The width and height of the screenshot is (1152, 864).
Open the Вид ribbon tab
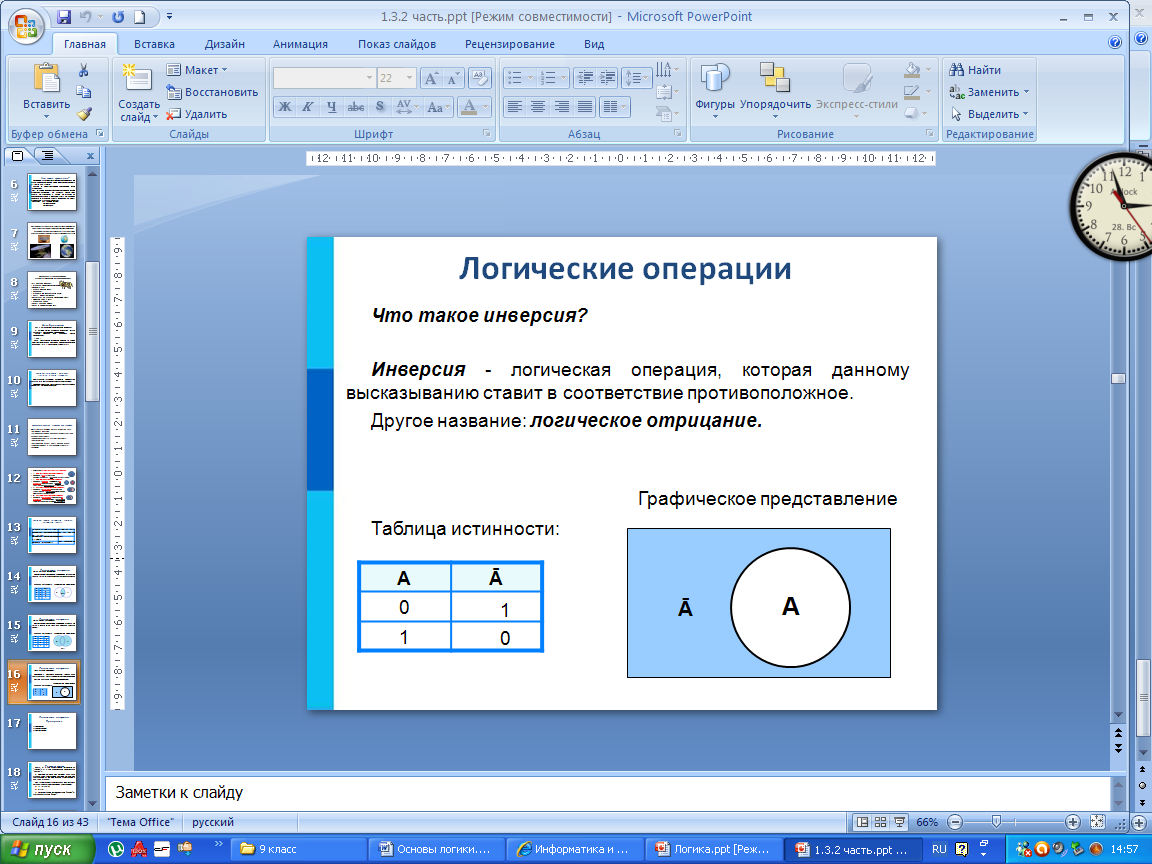[x=594, y=44]
